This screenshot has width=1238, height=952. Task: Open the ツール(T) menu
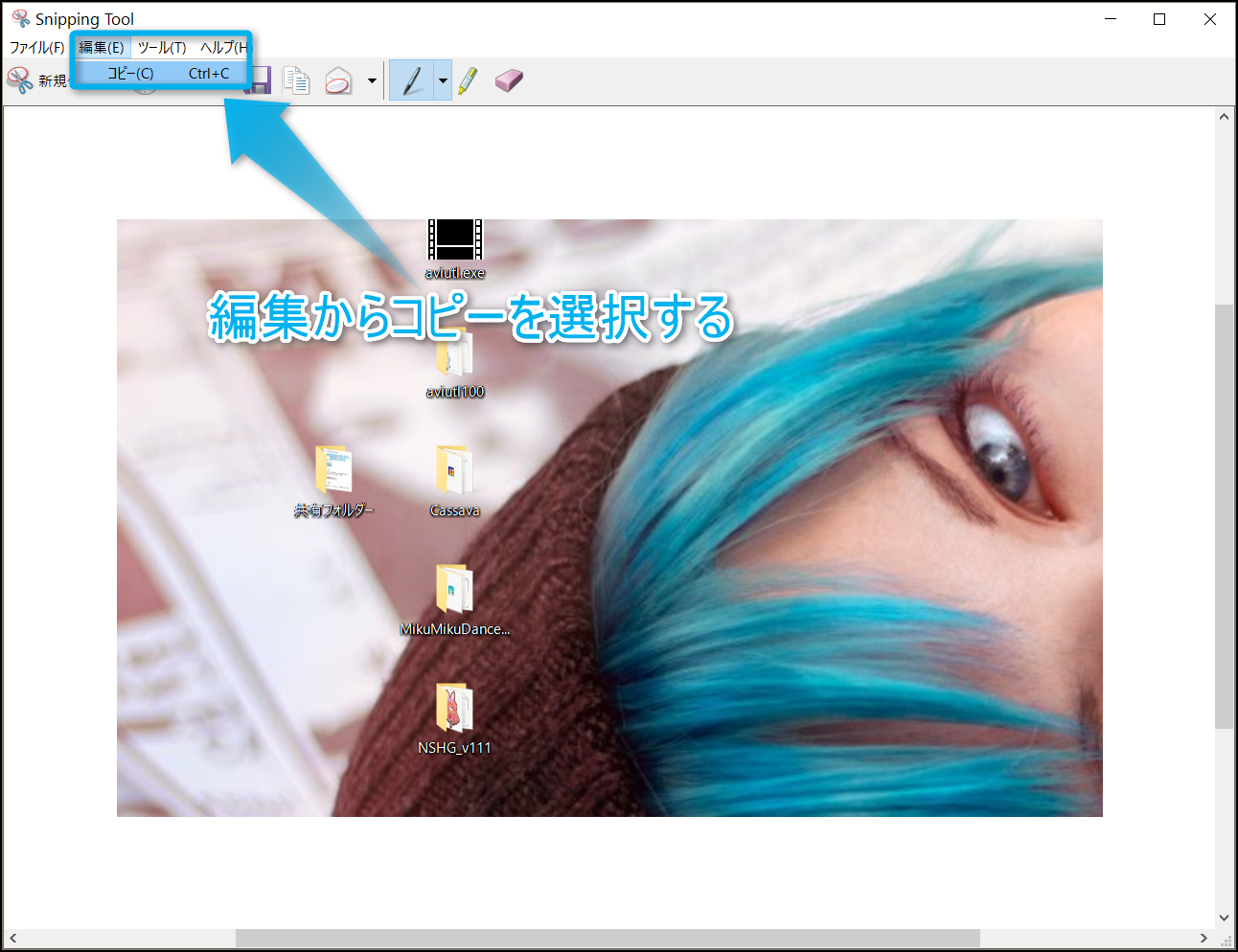click(x=162, y=47)
